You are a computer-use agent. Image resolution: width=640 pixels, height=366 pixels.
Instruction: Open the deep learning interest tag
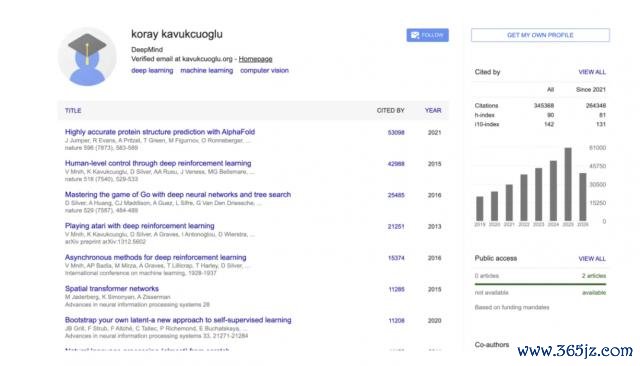tap(152, 71)
